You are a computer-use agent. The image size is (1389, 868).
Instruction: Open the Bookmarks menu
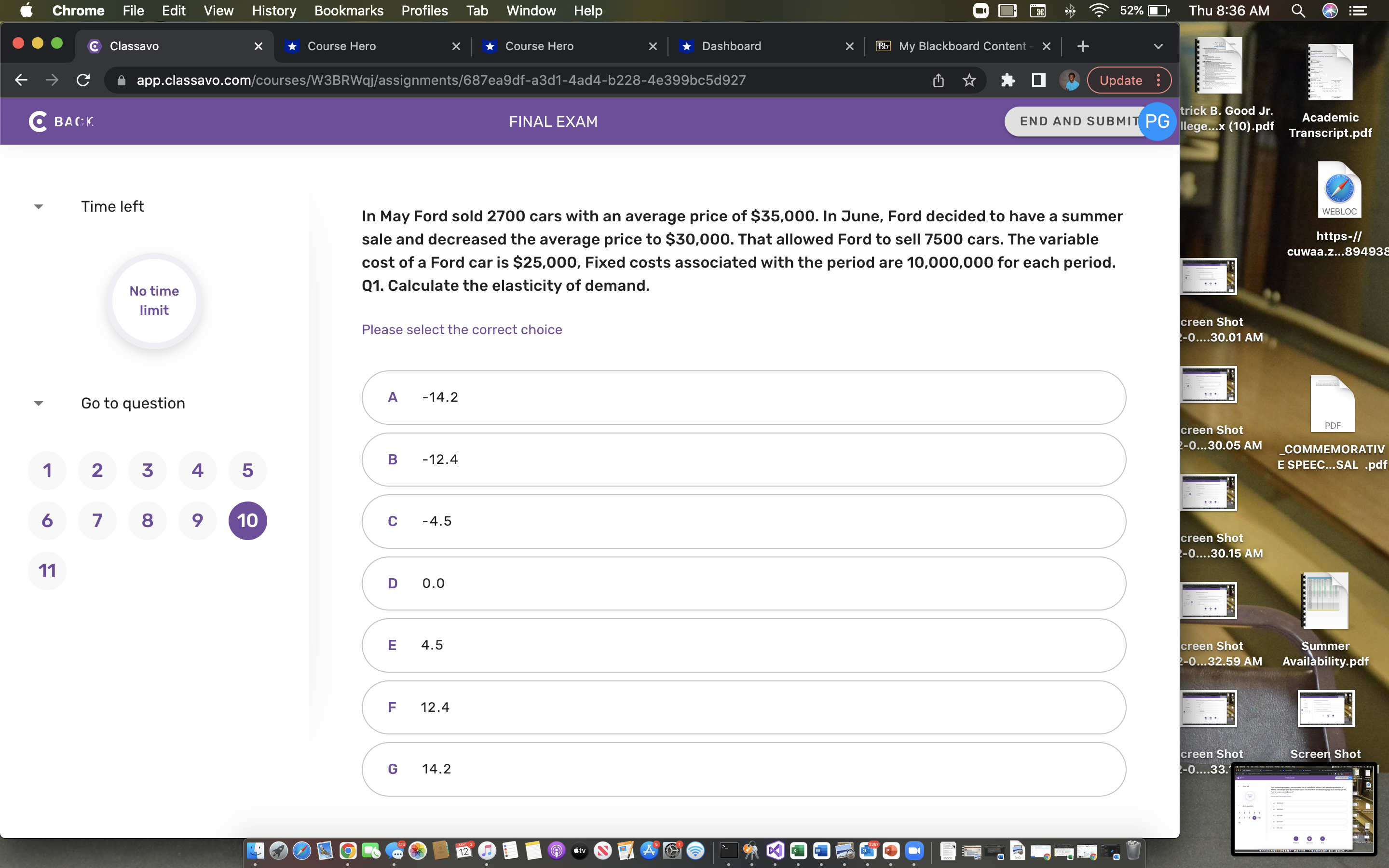coord(348,11)
